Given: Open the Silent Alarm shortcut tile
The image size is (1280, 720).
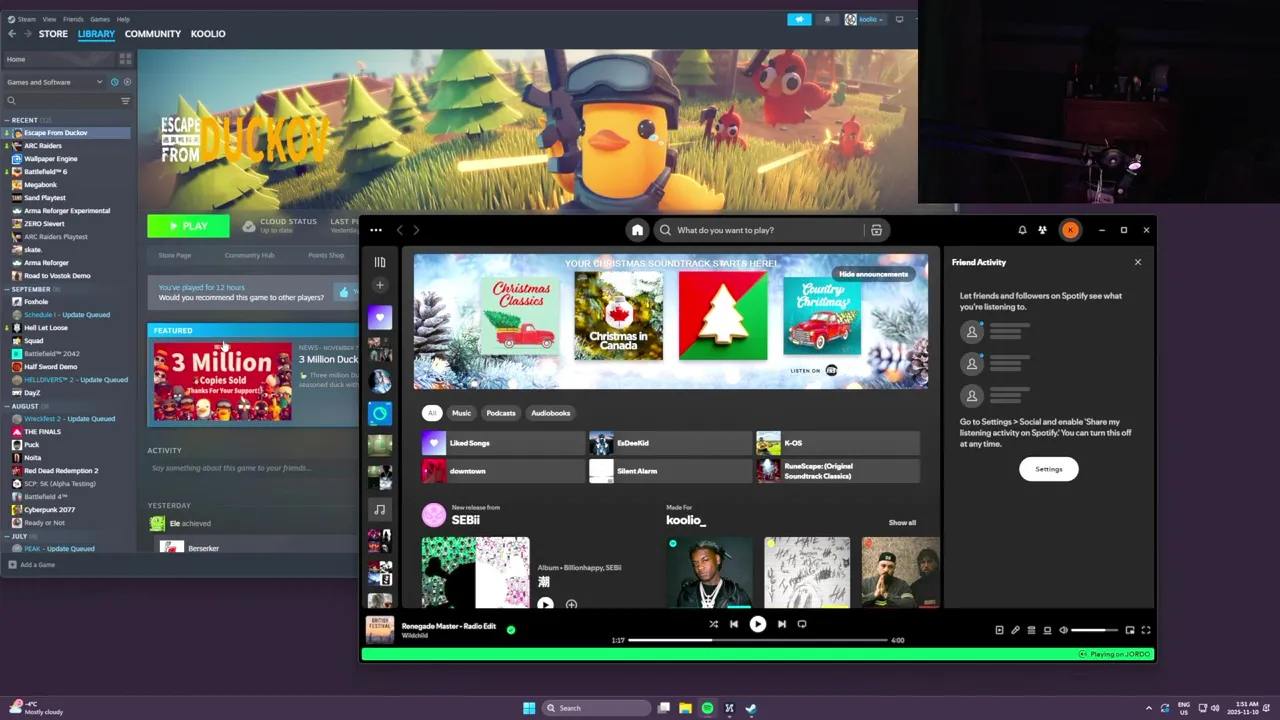Looking at the screenshot, I should (x=670, y=470).
